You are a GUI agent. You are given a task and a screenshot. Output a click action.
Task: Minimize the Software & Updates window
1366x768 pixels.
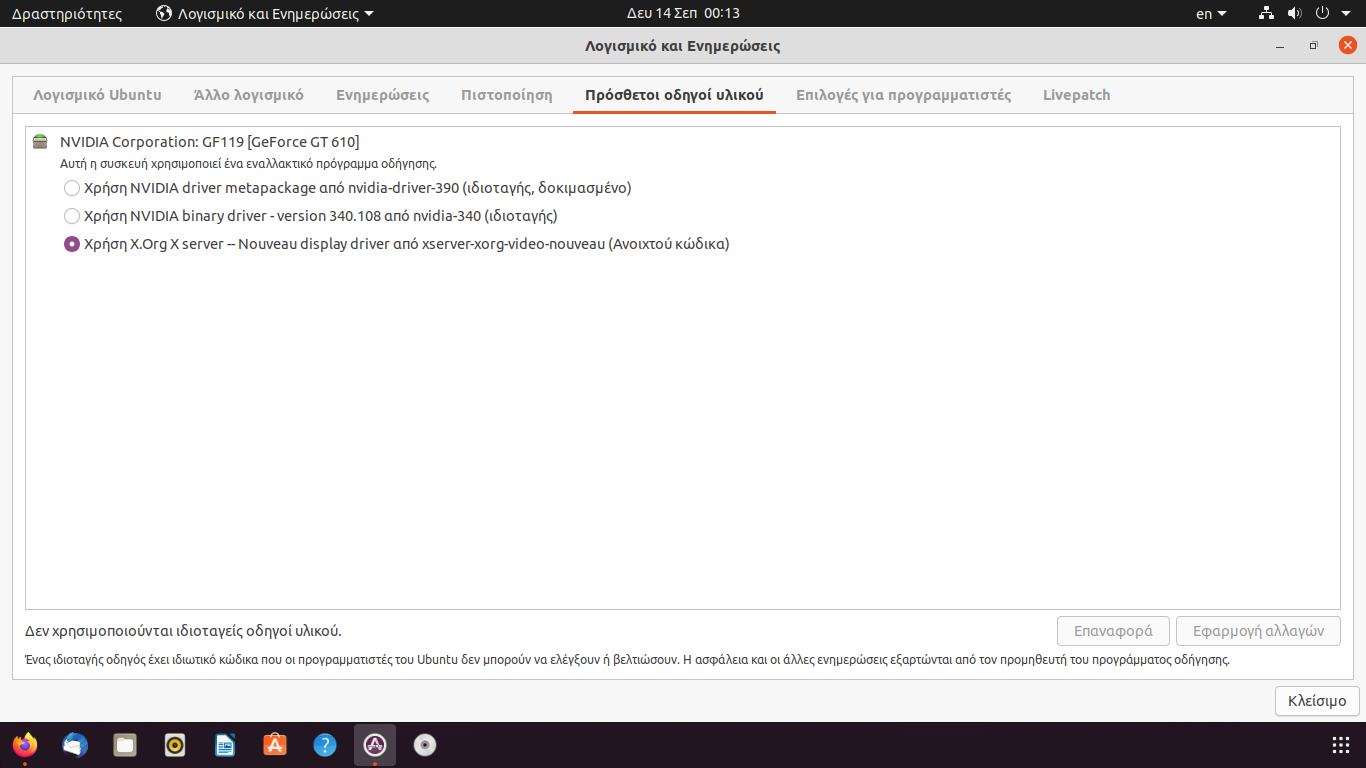(1281, 46)
